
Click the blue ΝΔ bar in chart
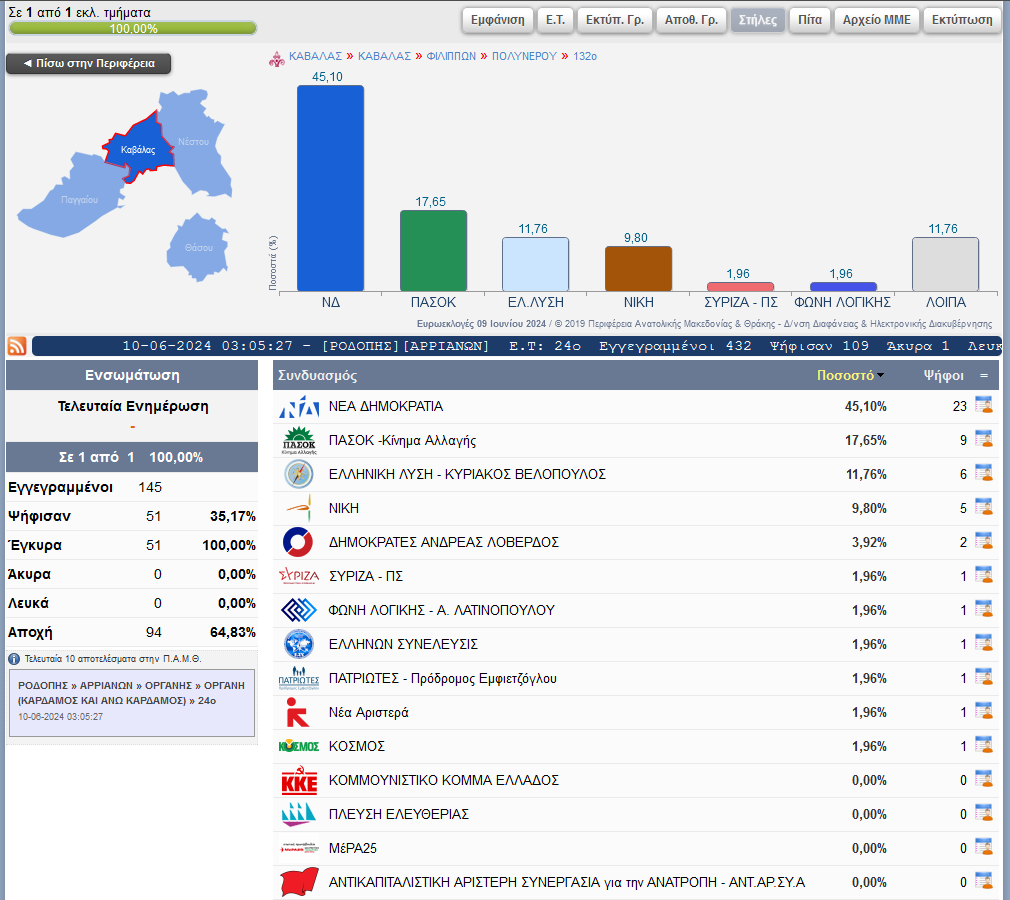[x=330, y=190]
